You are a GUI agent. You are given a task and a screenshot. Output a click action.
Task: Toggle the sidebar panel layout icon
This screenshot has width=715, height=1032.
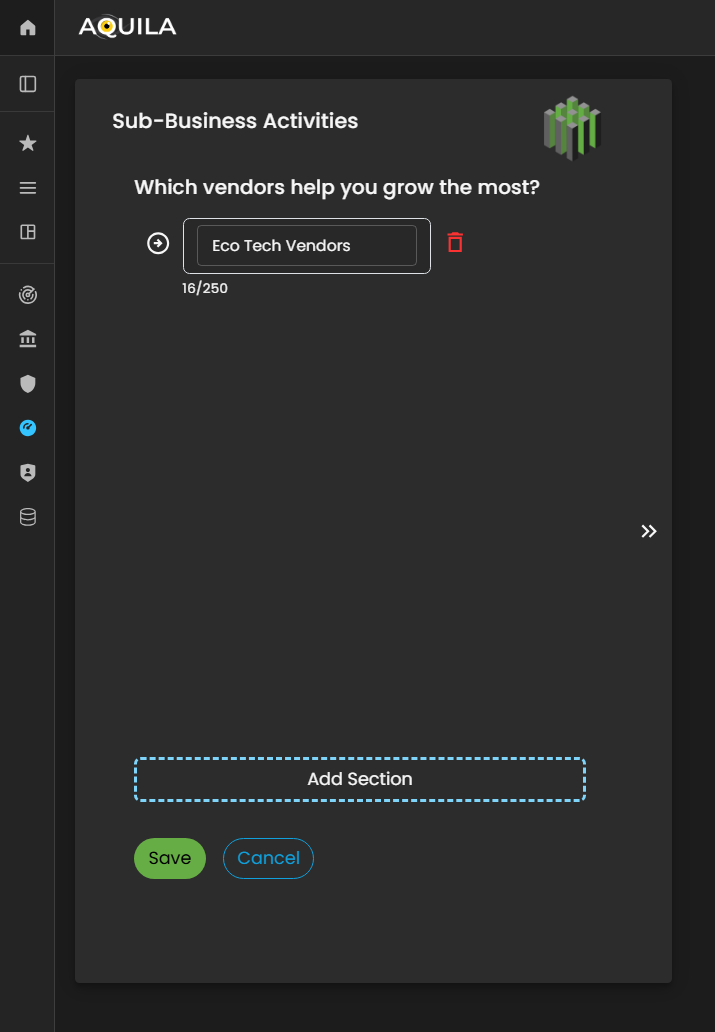point(28,84)
